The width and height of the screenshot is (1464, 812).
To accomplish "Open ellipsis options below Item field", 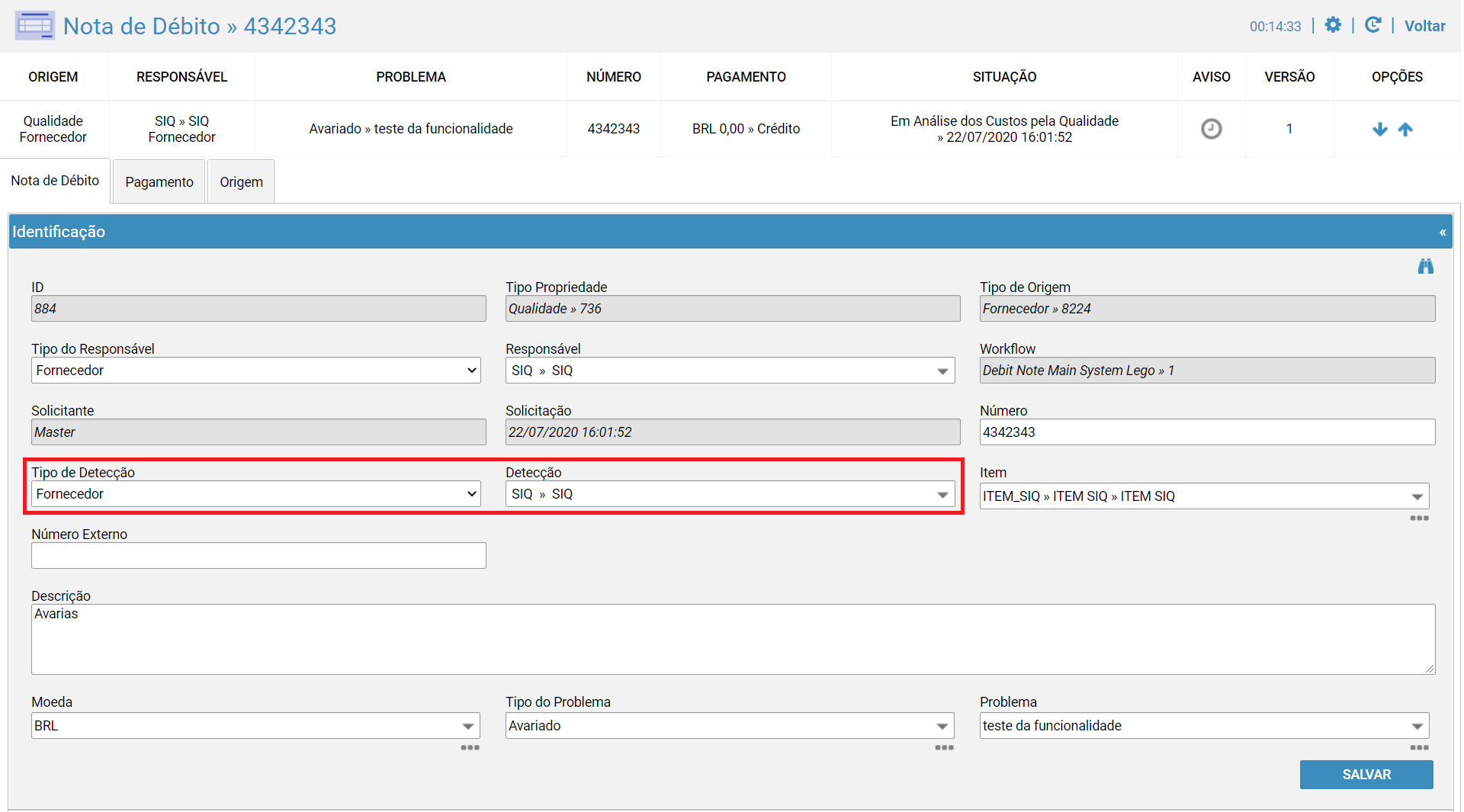I will click(x=1419, y=518).
